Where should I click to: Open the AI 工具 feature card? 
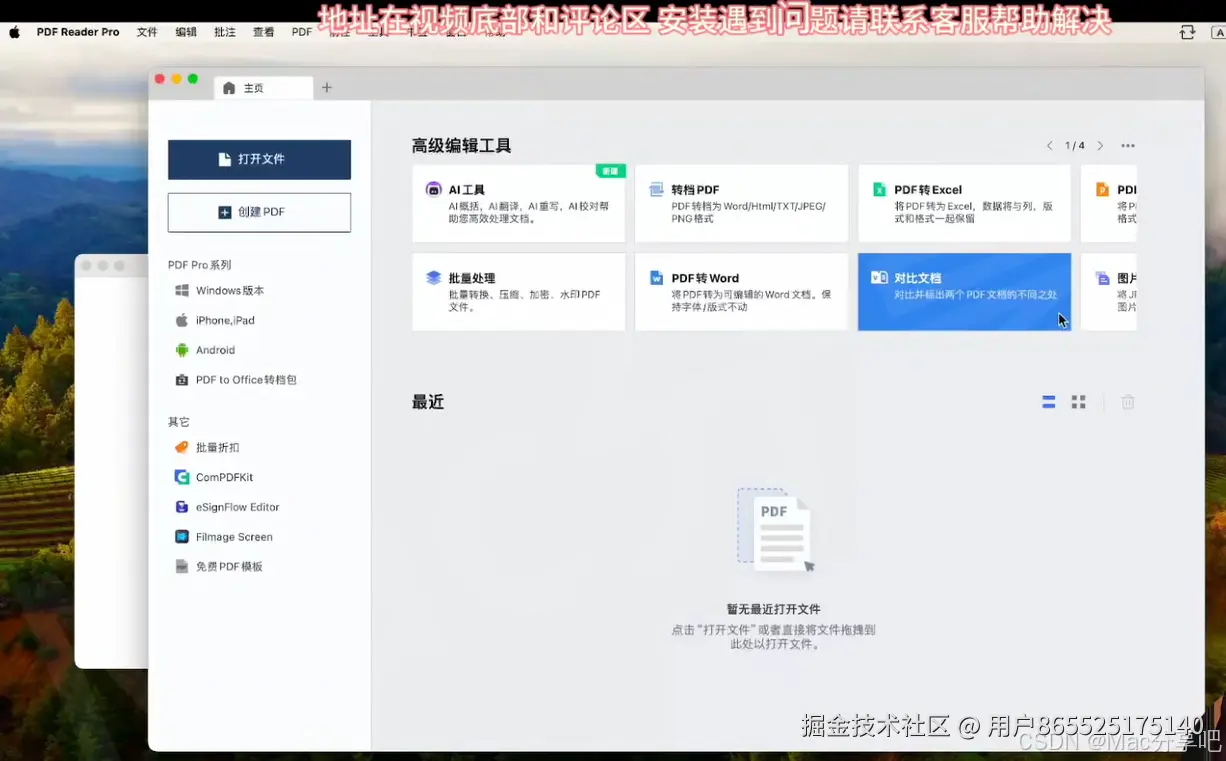point(518,203)
